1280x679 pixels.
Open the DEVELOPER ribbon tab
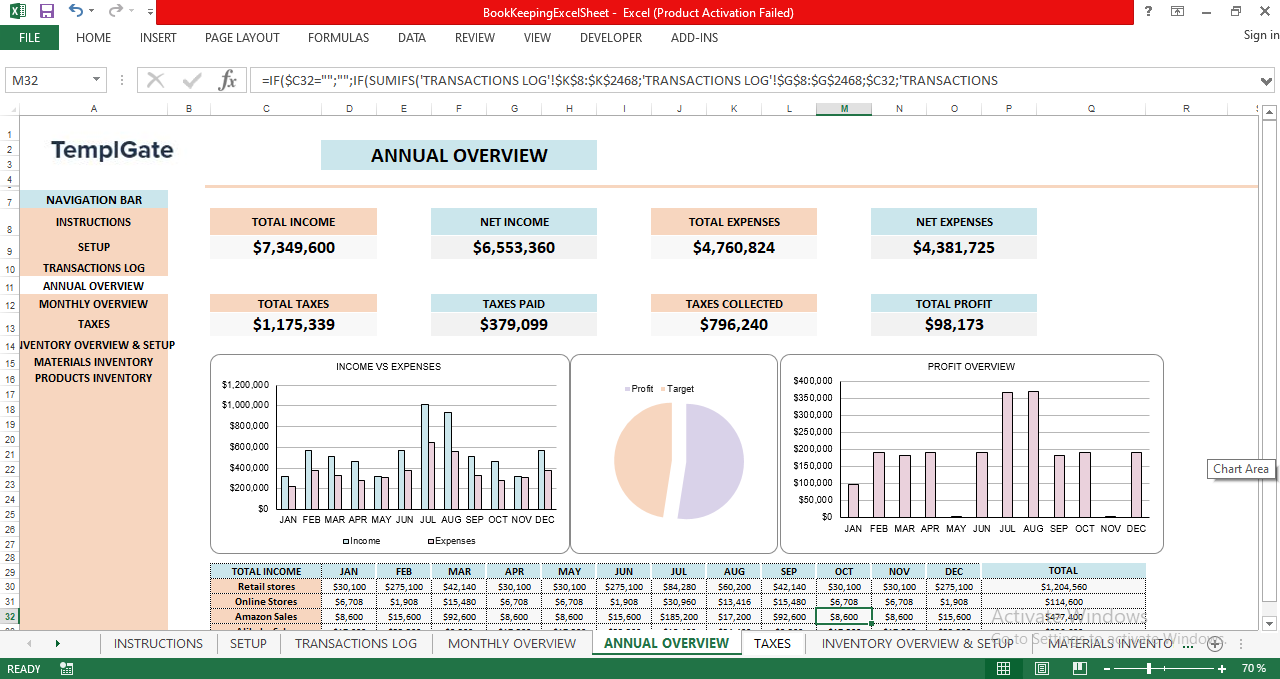[x=611, y=38]
